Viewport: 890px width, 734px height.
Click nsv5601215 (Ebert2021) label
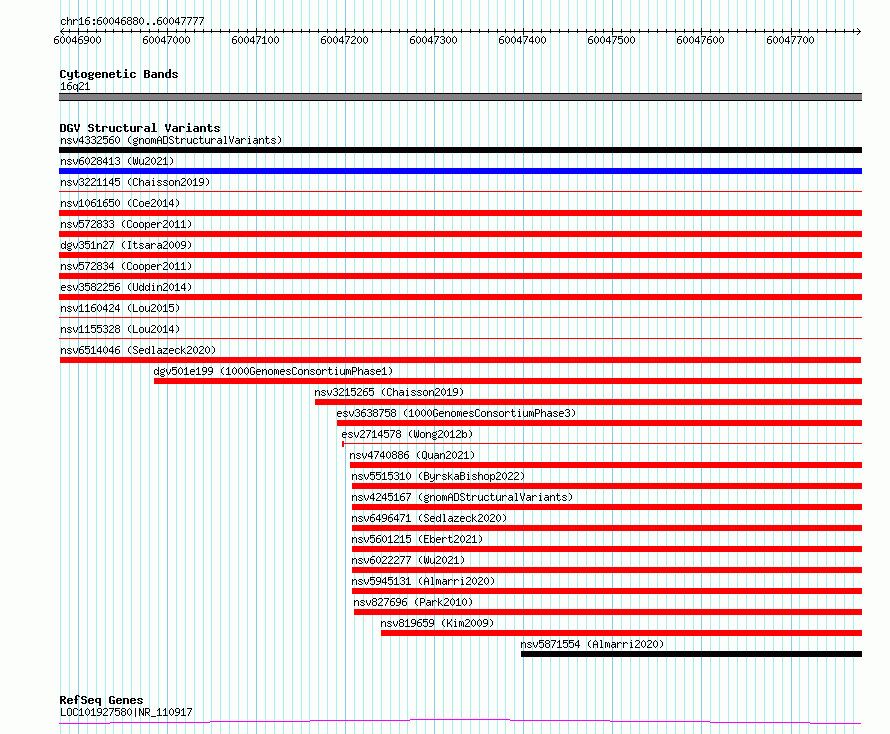417,539
